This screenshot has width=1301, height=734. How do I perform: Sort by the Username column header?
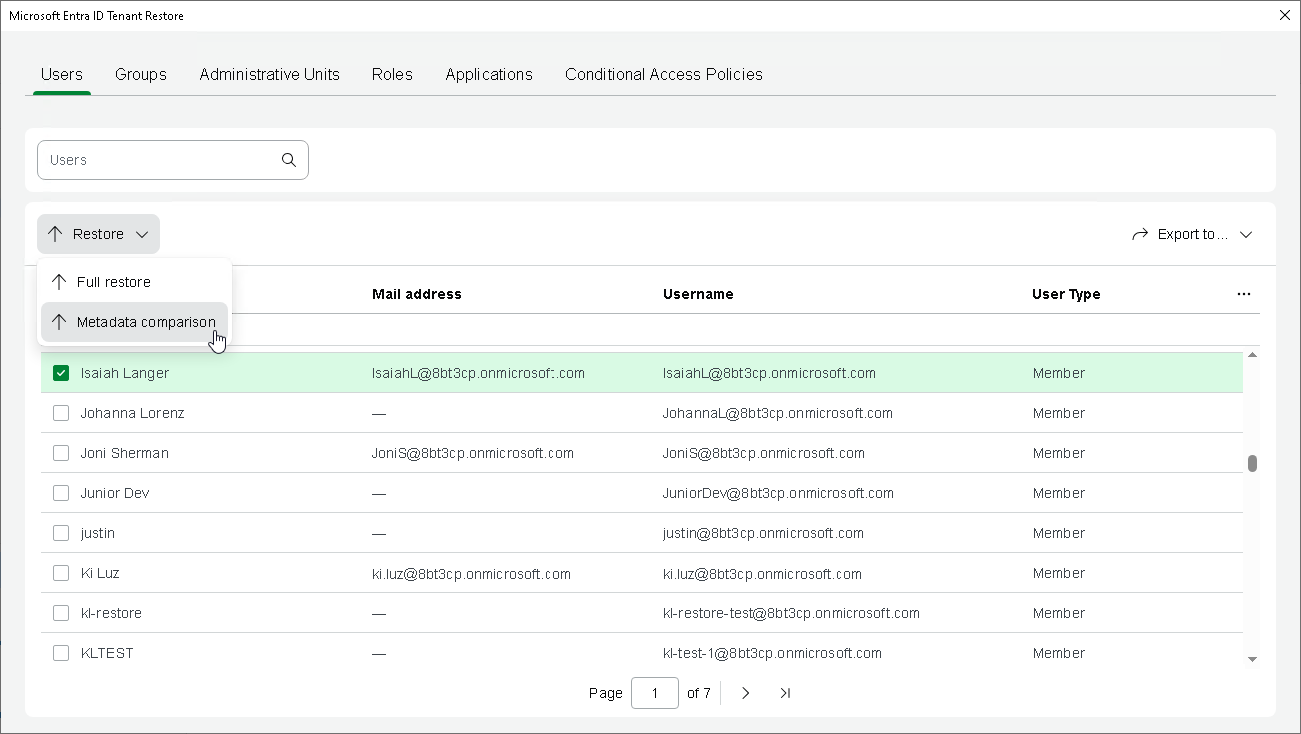click(x=698, y=294)
